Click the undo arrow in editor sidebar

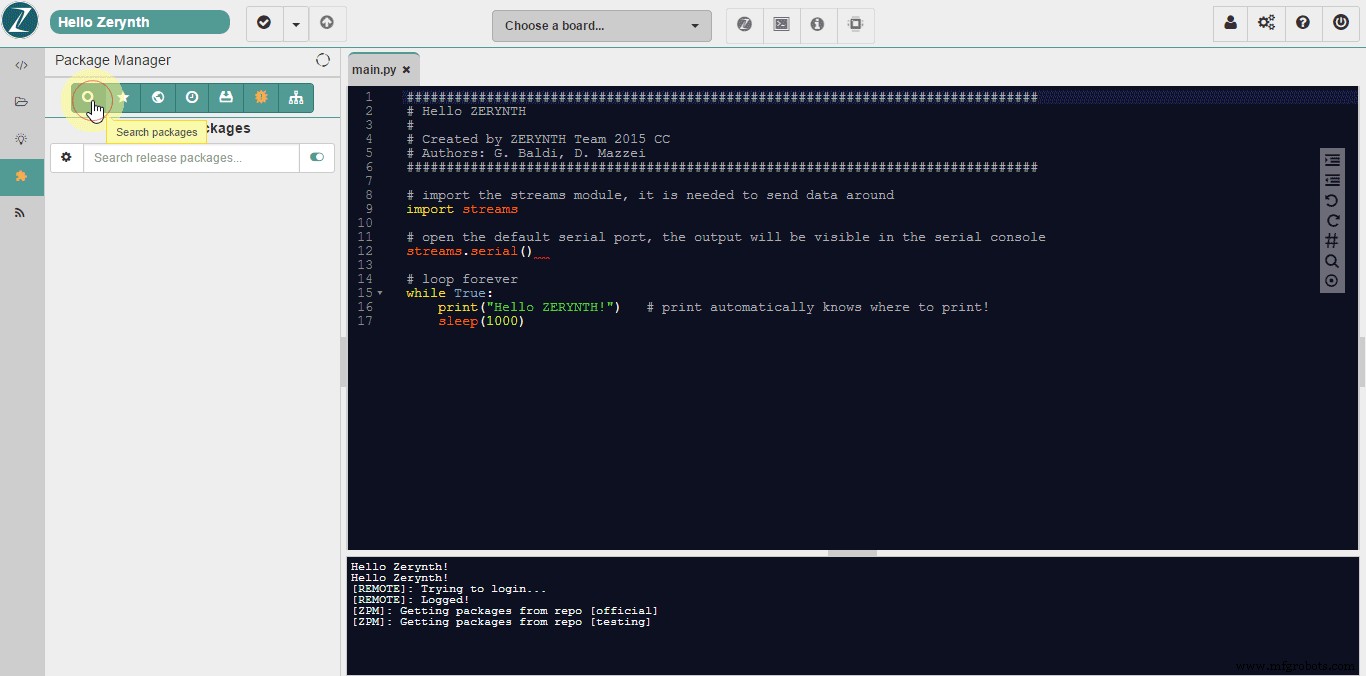(1332, 200)
